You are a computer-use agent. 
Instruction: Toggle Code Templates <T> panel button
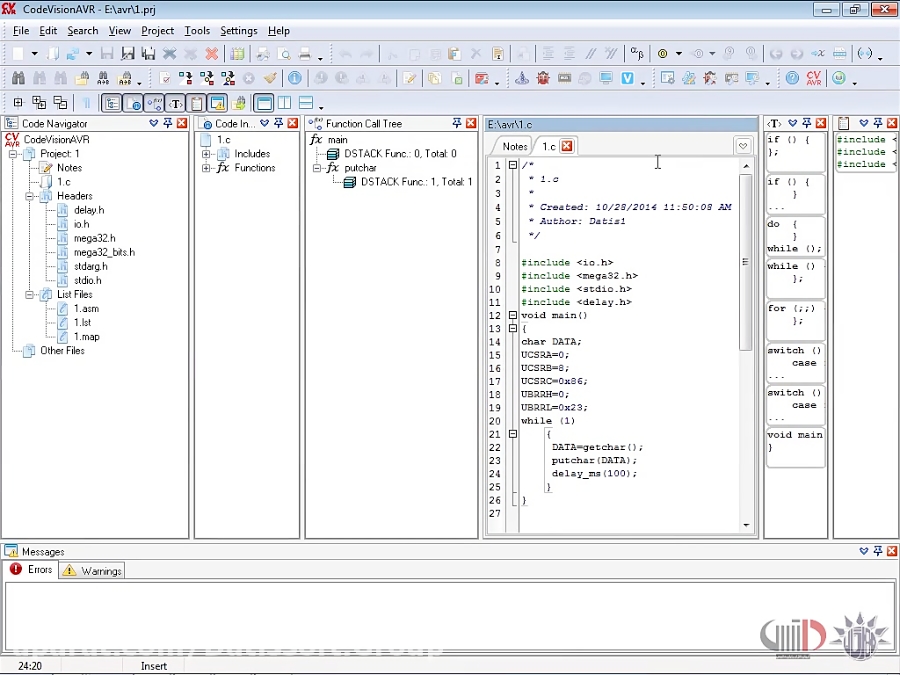pyautogui.click(x=175, y=103)
